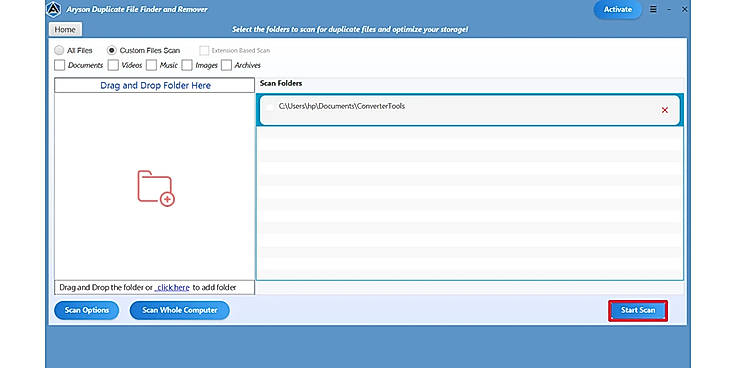Click Scan Whole Computer button
736x368 pixels.
(180, 310)
